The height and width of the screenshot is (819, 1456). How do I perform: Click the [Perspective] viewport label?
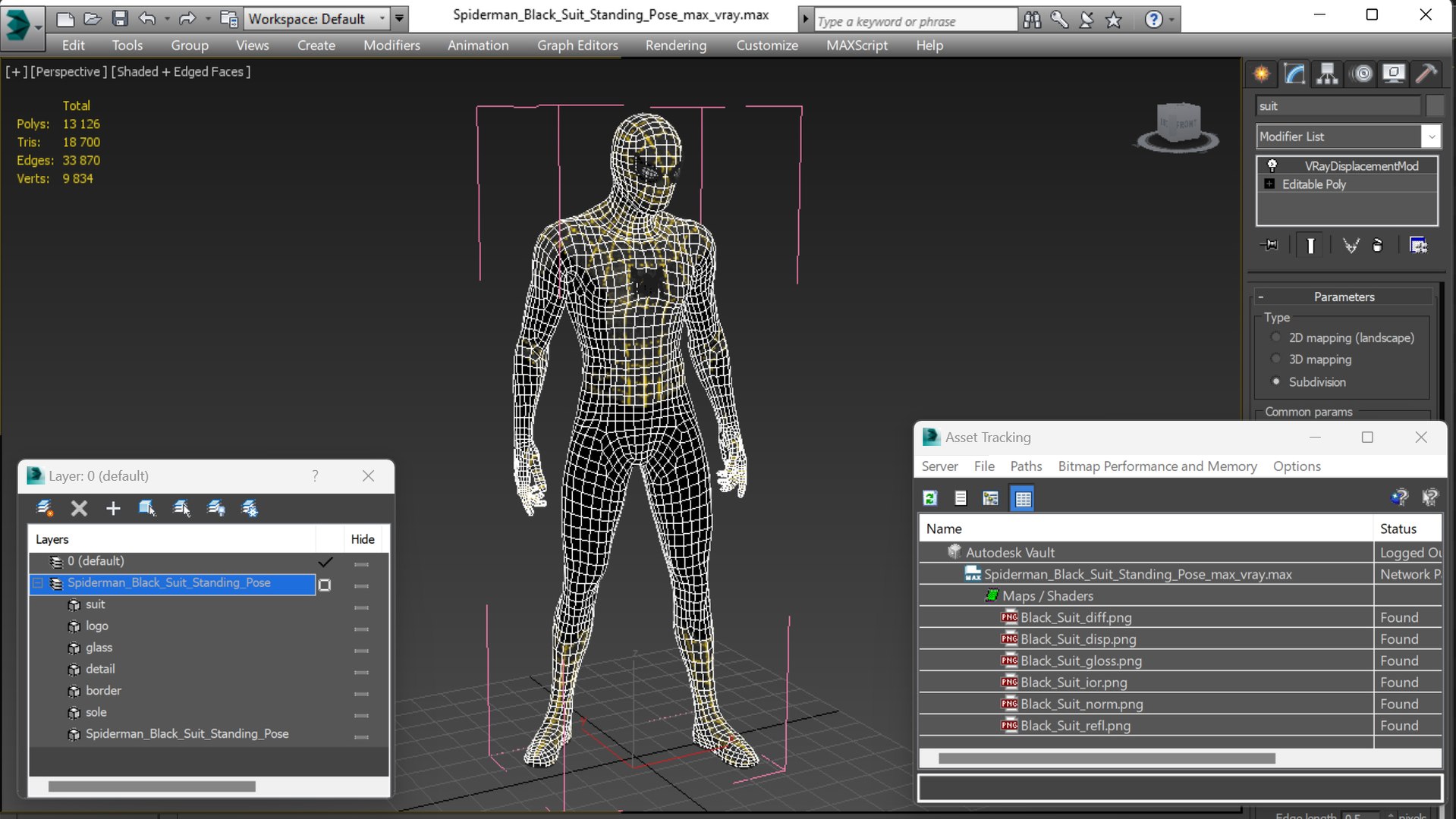[68, 71]
